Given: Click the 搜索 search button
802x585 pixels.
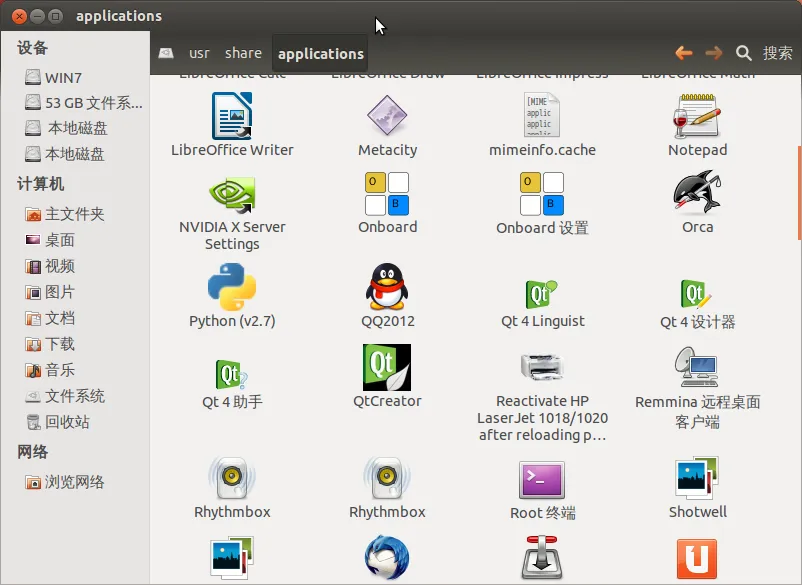Looking at the screenshot, I should (765, 53).
